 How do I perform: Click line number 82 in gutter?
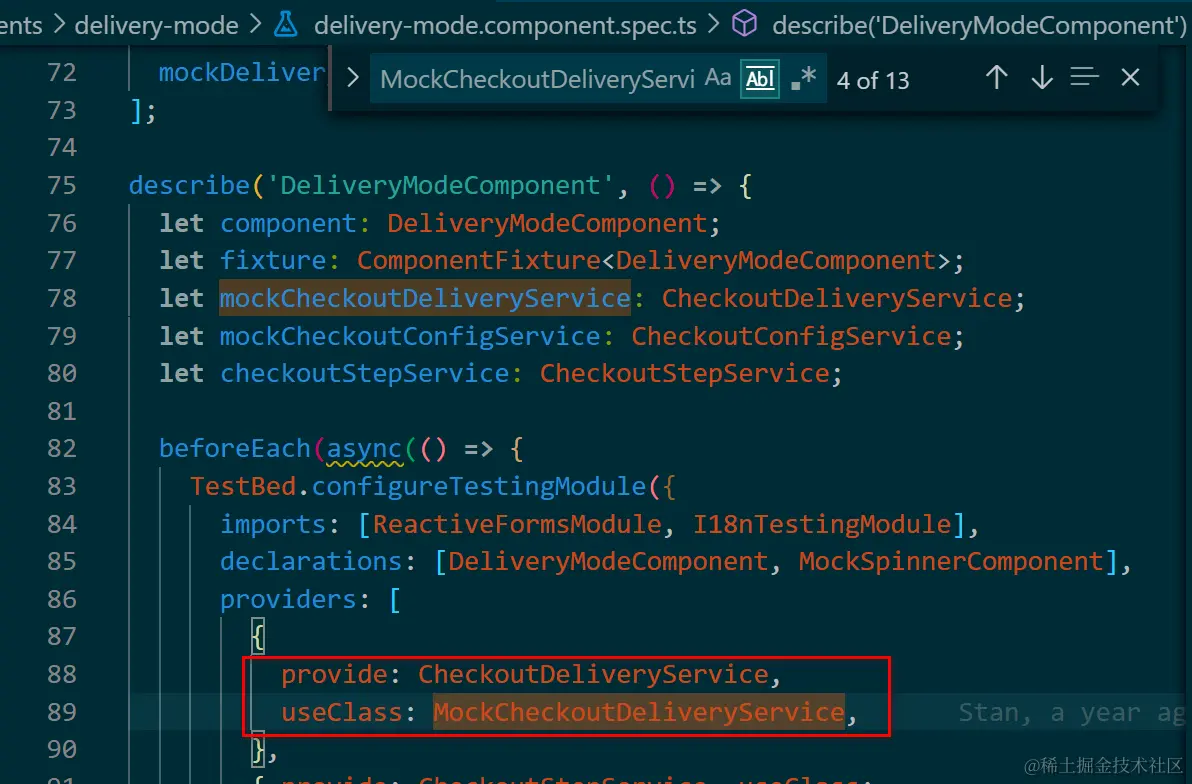coord(62,449)
